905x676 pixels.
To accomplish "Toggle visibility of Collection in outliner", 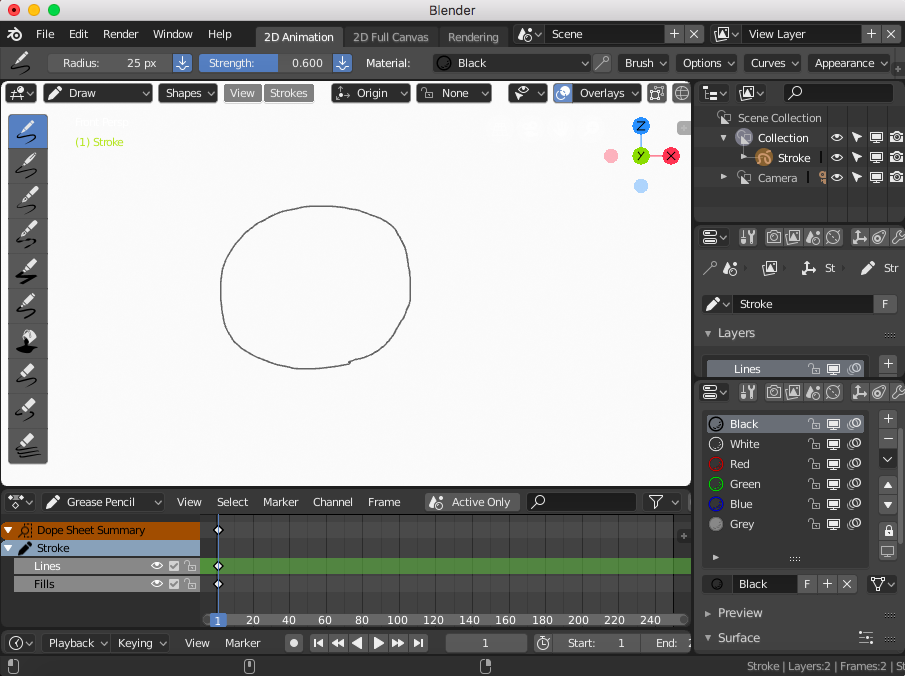I will (x=836, y=137).
